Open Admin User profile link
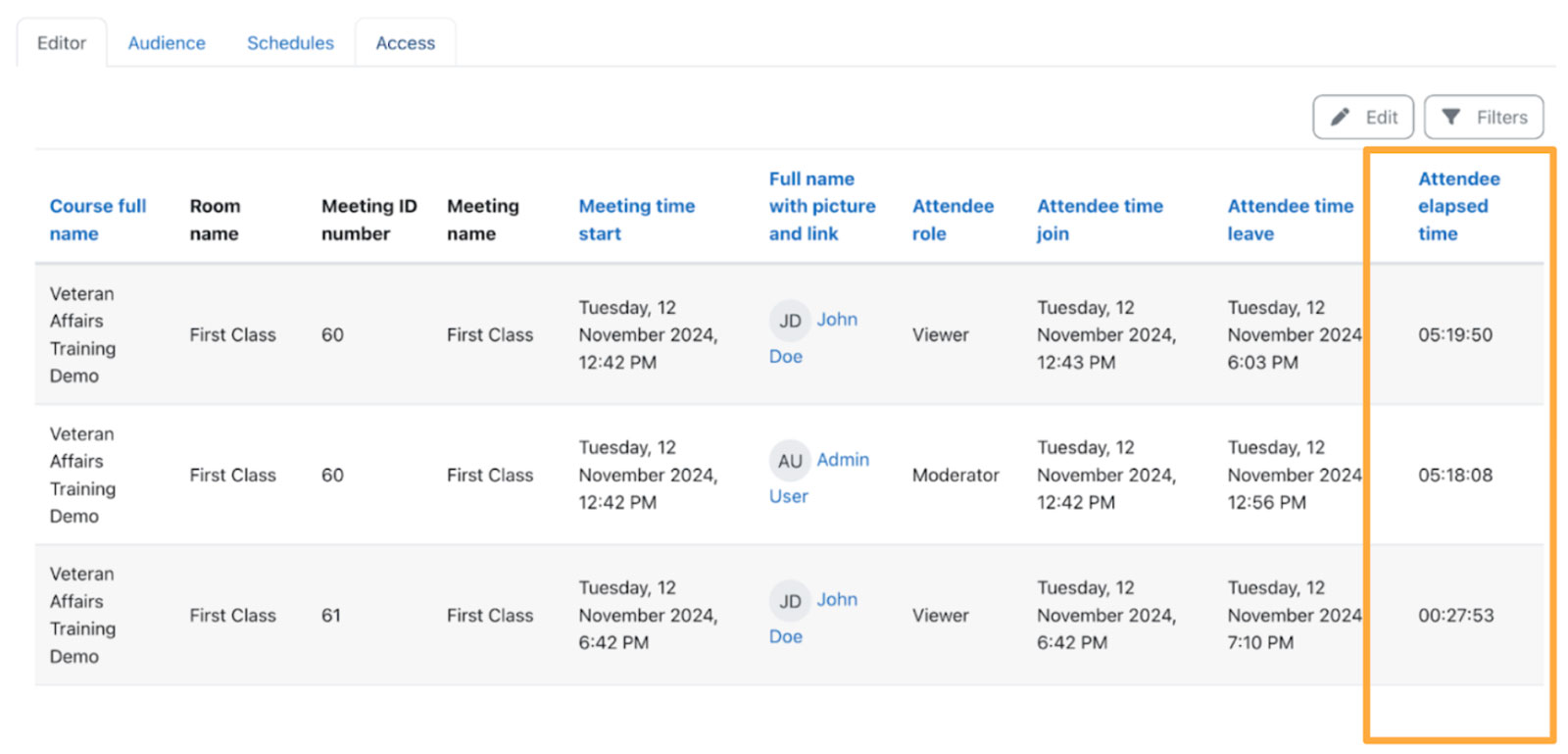1568x754 pixels. 842,460
